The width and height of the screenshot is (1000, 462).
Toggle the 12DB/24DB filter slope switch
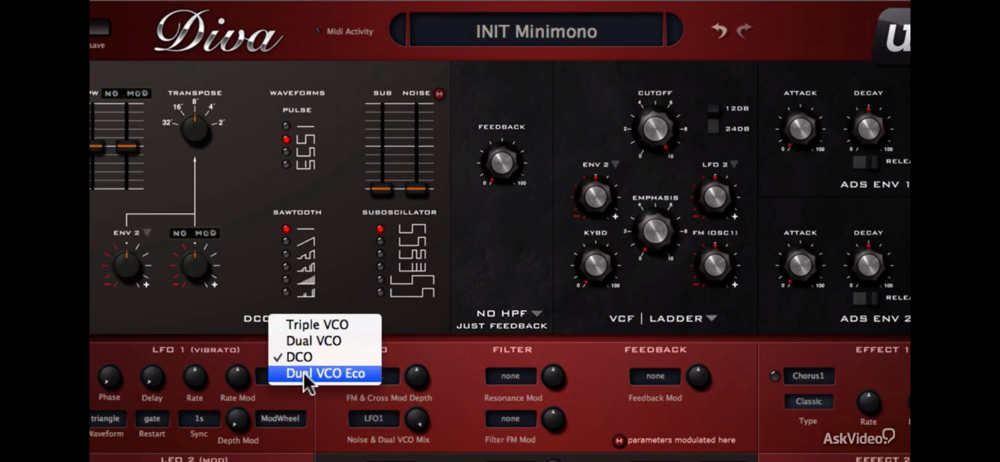713,119
